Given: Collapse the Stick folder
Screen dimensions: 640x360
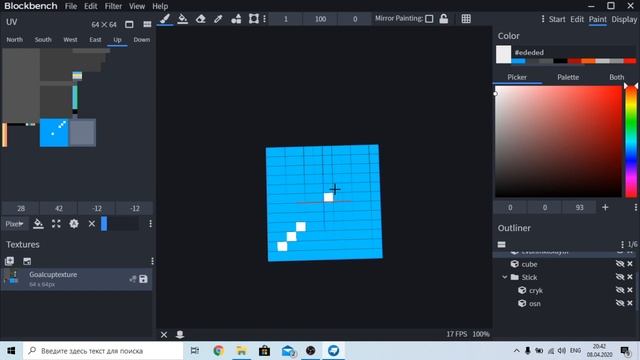Looking at the screenshot, I should (x=504, y=277).
